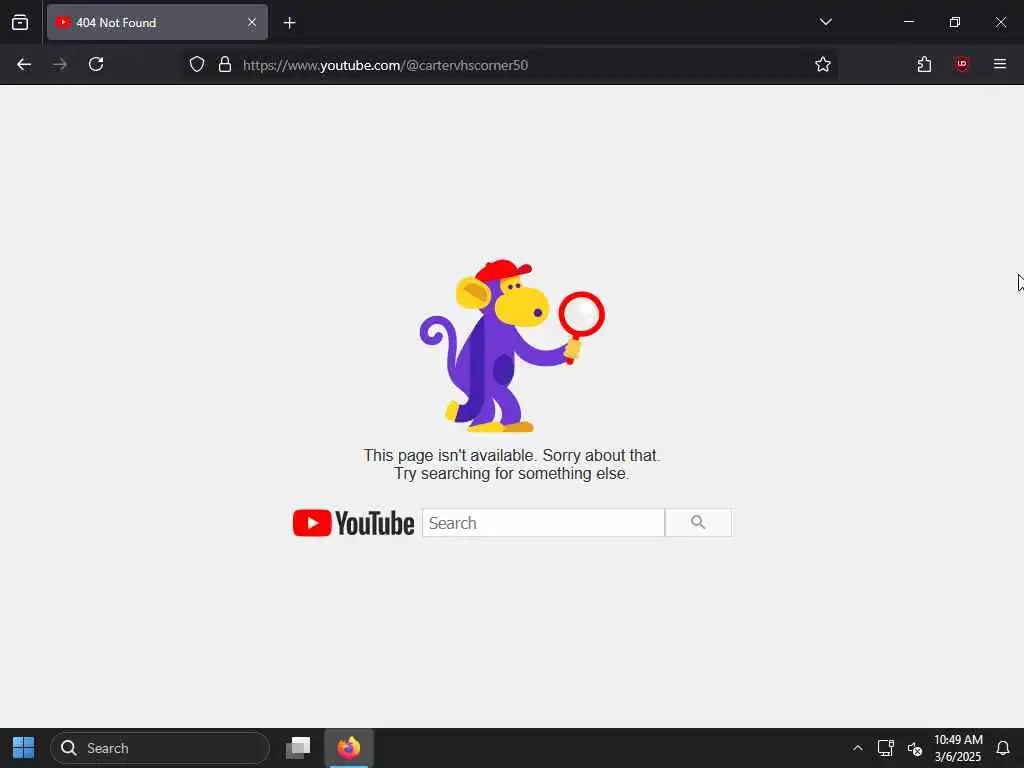The image size is (1024, 768).
Task: Focus the YouTube Search field
Action: [x=543, y=523]
